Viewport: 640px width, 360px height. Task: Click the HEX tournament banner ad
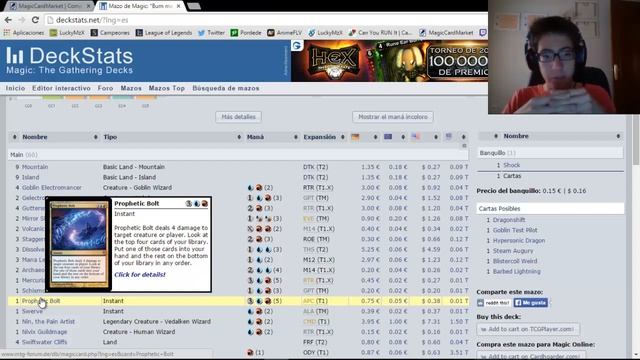(390, 61)
